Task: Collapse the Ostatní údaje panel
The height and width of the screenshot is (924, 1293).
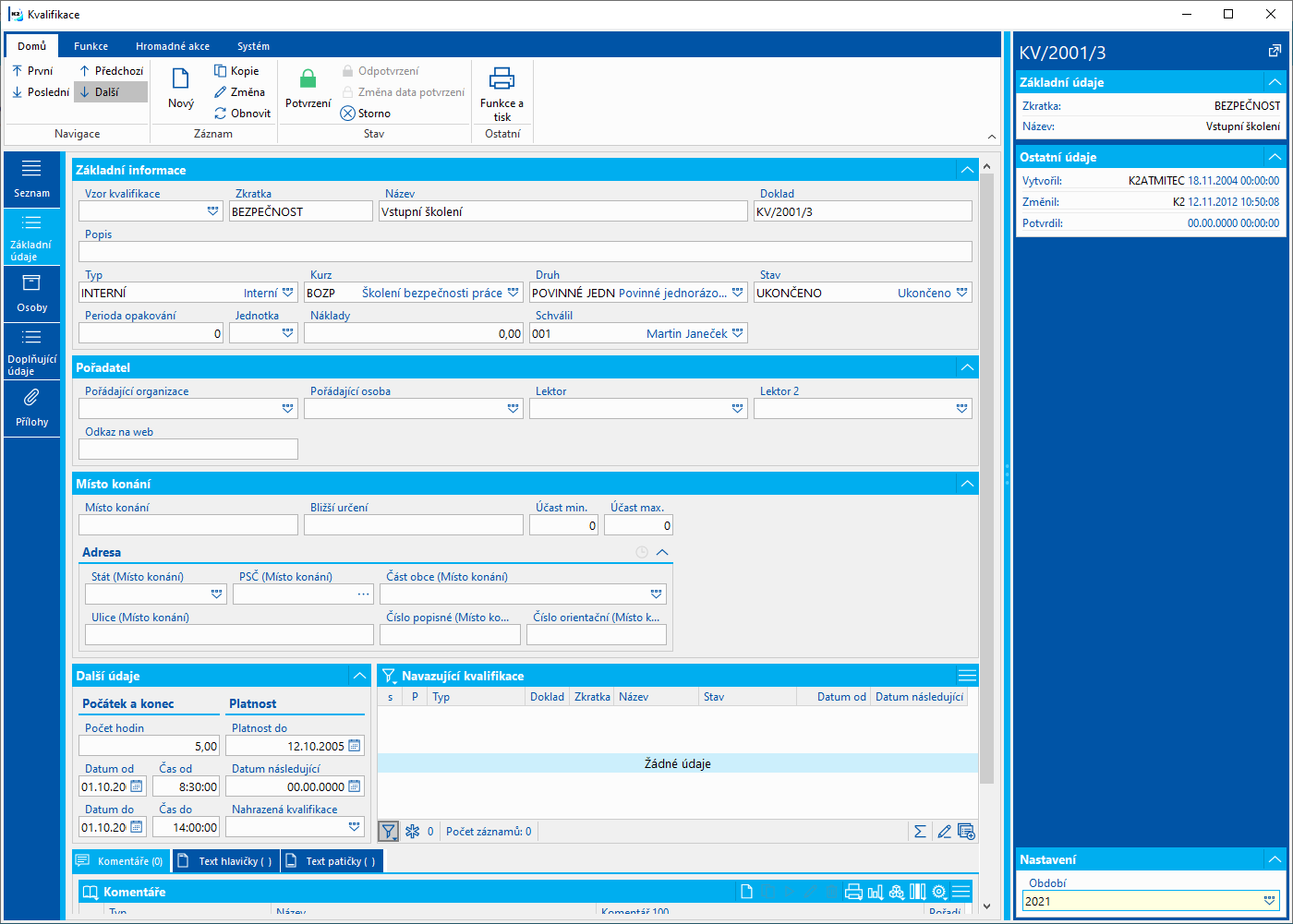Action: click(1275, 157)
